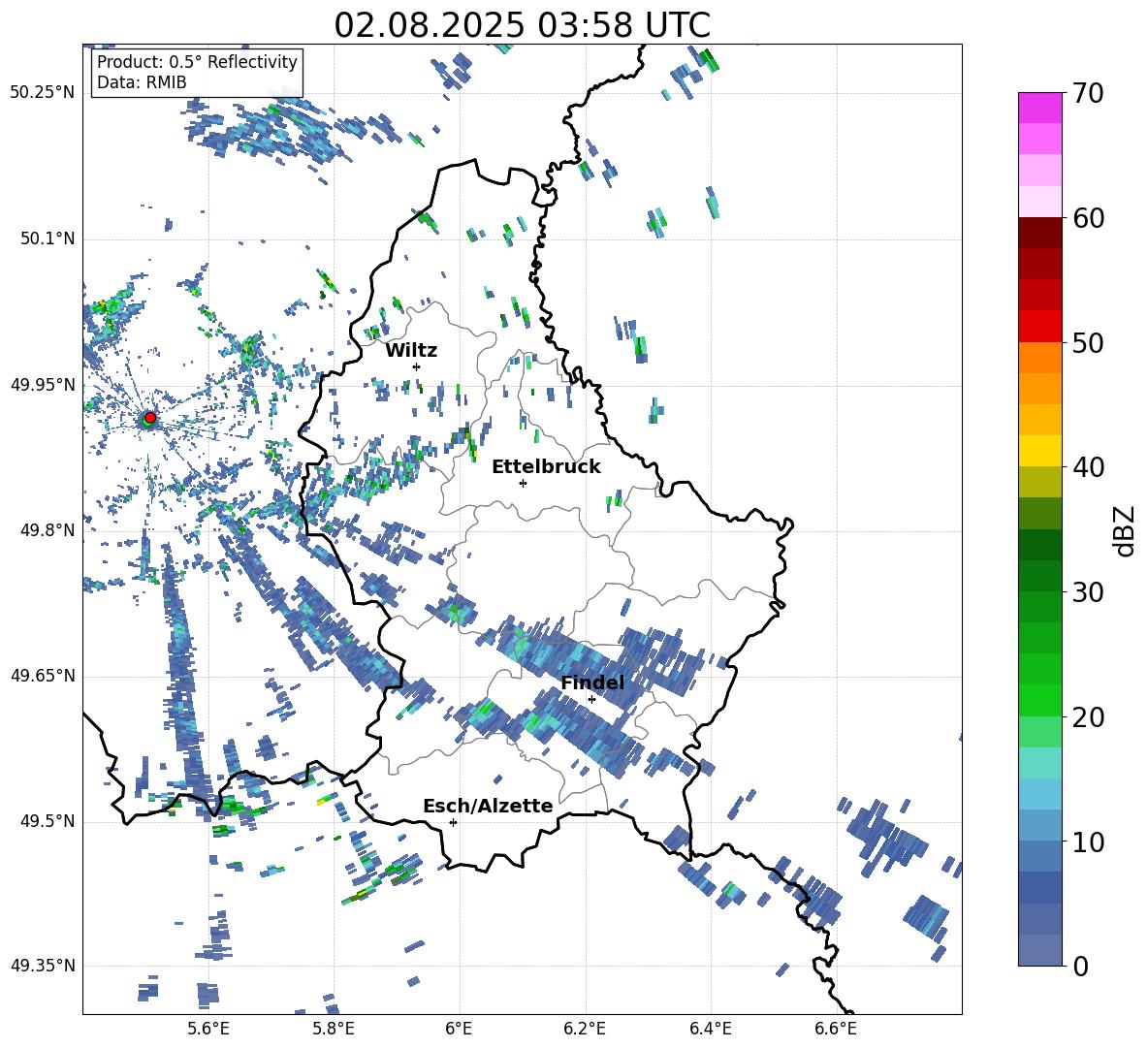Click the red radar site marker
The image size is (1148, 1048).
pos(150,418)
